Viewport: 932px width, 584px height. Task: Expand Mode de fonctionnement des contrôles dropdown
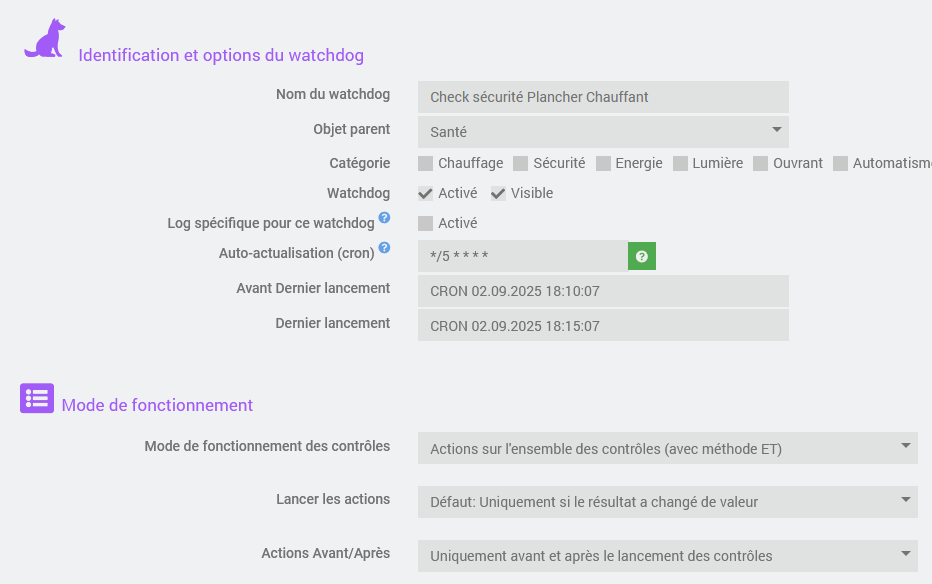click(x=667, y=448)
